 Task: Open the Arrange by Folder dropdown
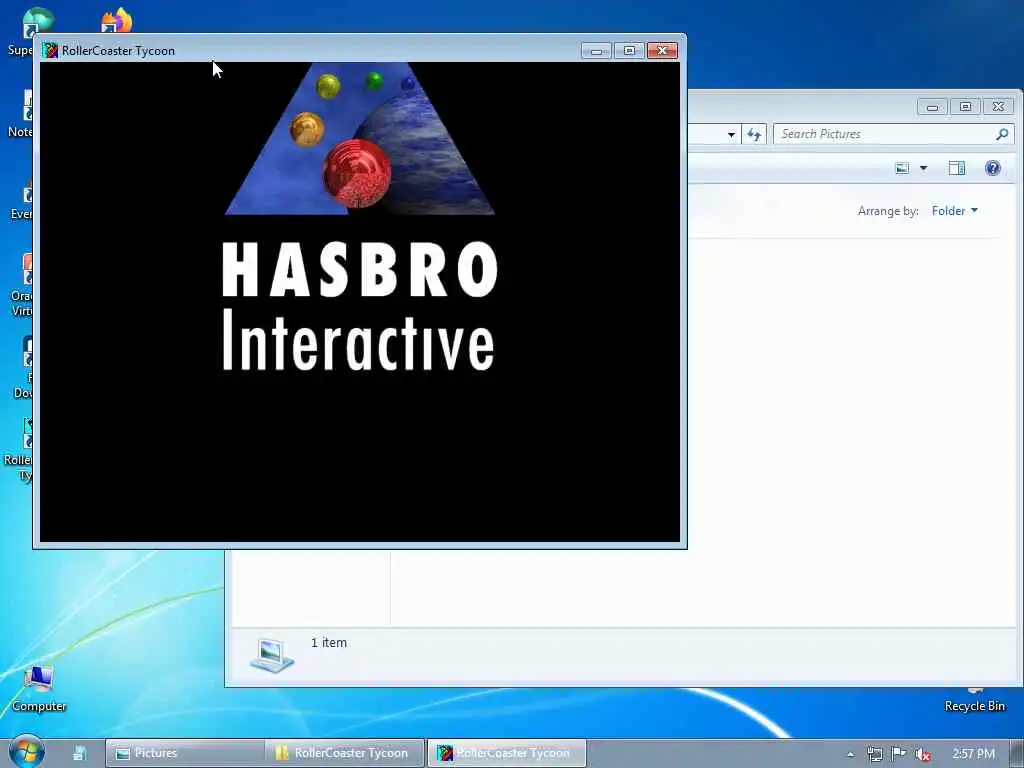point(954,210)
